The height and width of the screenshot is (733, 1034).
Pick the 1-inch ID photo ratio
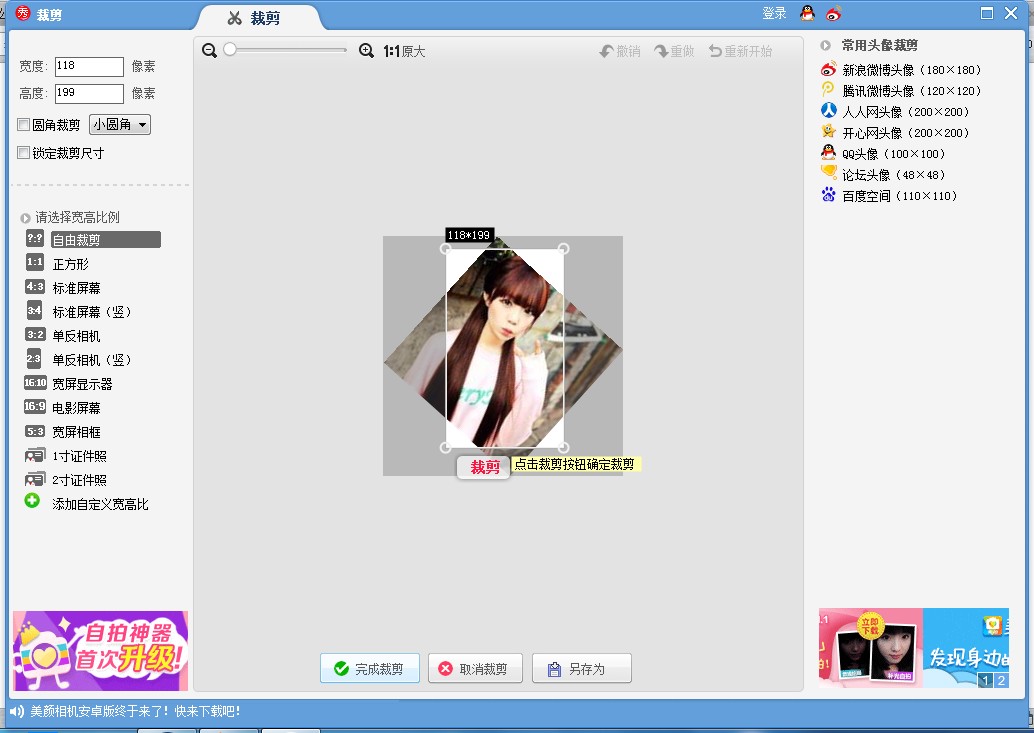coord(79,456)
